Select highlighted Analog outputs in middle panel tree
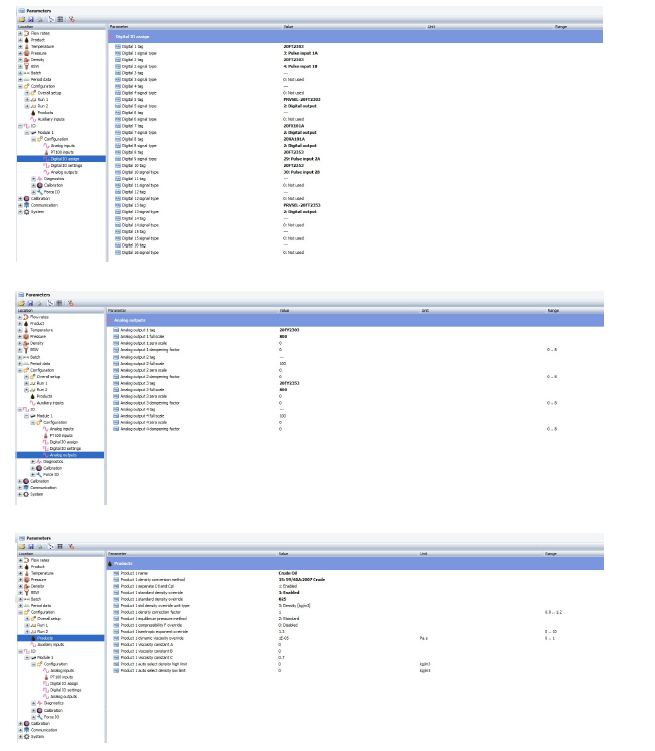Screen dimensions: 655x751 pyautogui.click(x=63, y=455)
